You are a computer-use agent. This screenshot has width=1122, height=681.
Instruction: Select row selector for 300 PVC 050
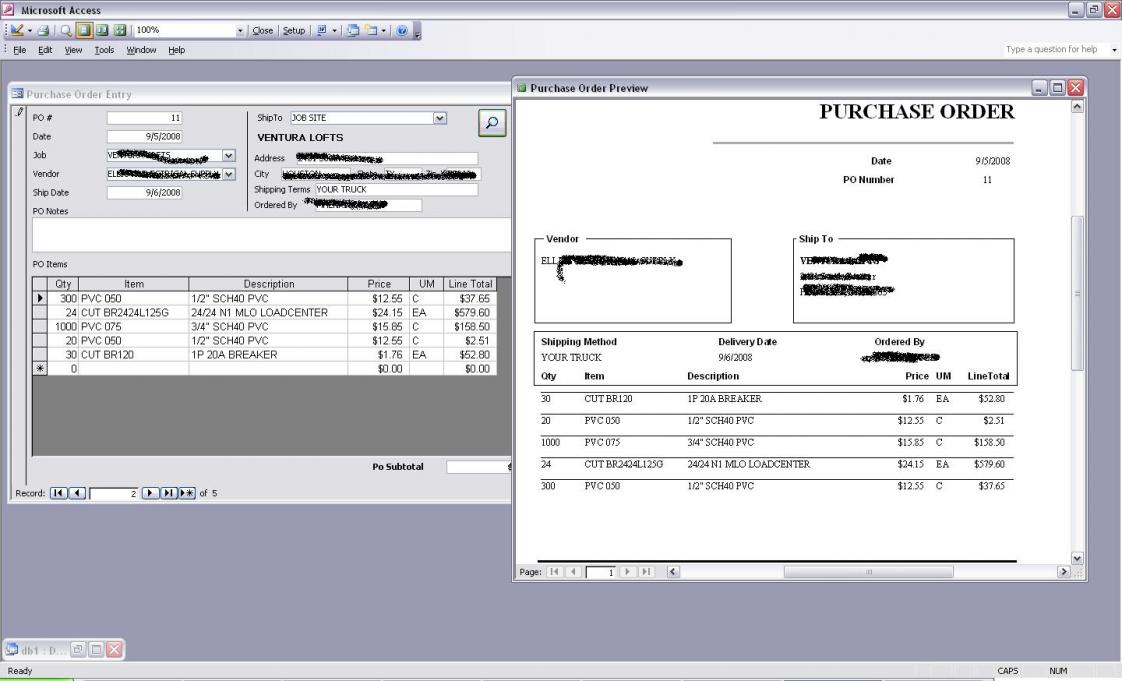[x=40, y=298]
